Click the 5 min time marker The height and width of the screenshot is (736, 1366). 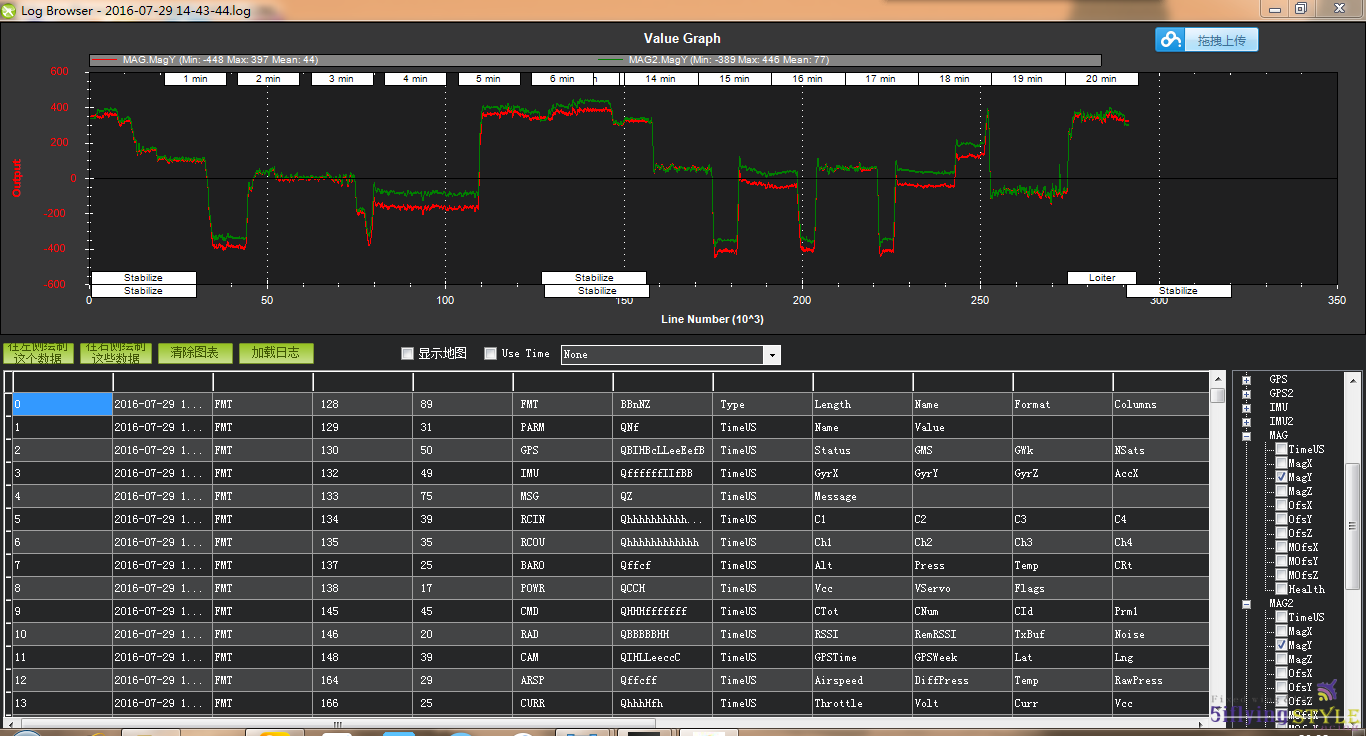click(488, 79)
